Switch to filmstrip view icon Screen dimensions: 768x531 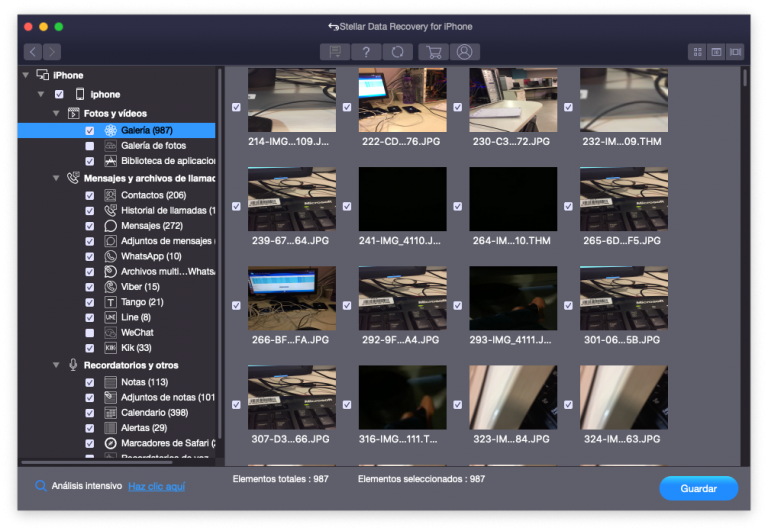click(x=735, y=52)
